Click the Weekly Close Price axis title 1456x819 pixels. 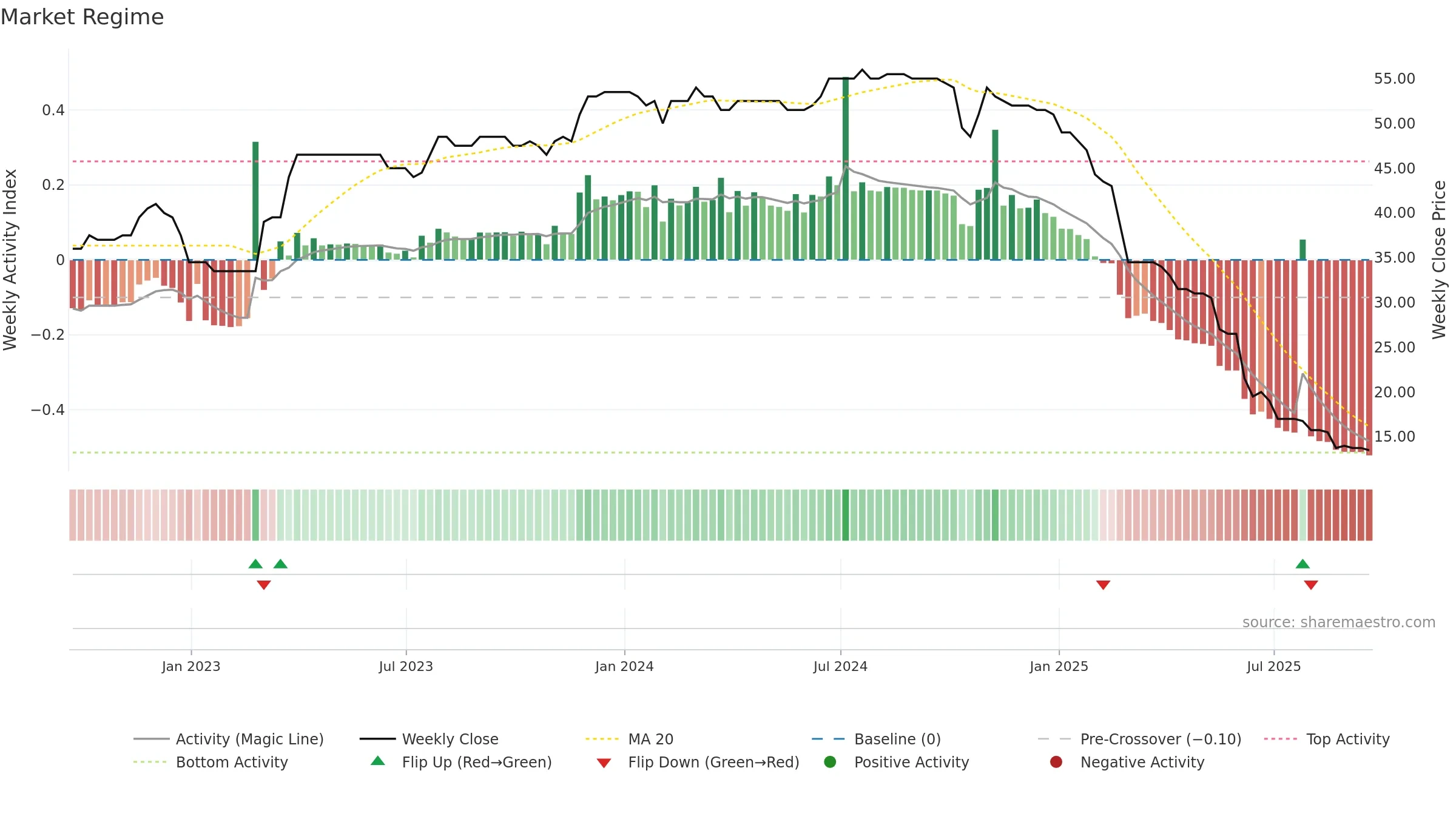[1439, 260]
